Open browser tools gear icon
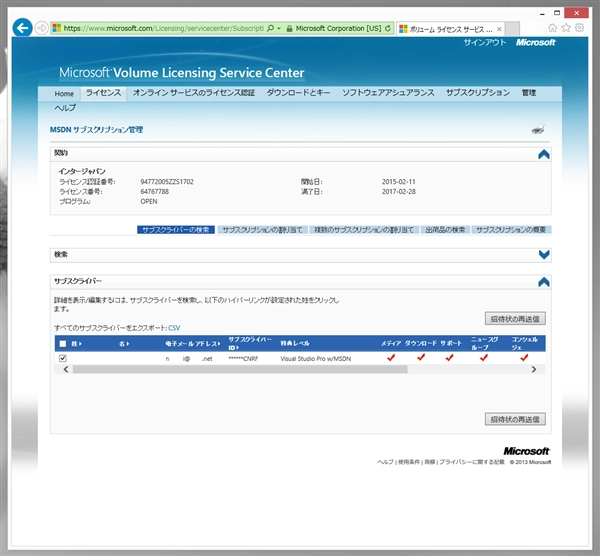This screenshot has width=600, height=556. coord(579,28)
